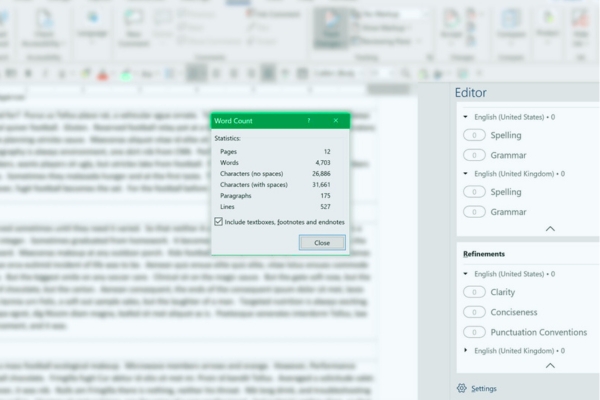Viewport: 600px width, 400px height.
Task: Collapse the corrections section with up chevron
Action: click(x=550, y=229)
